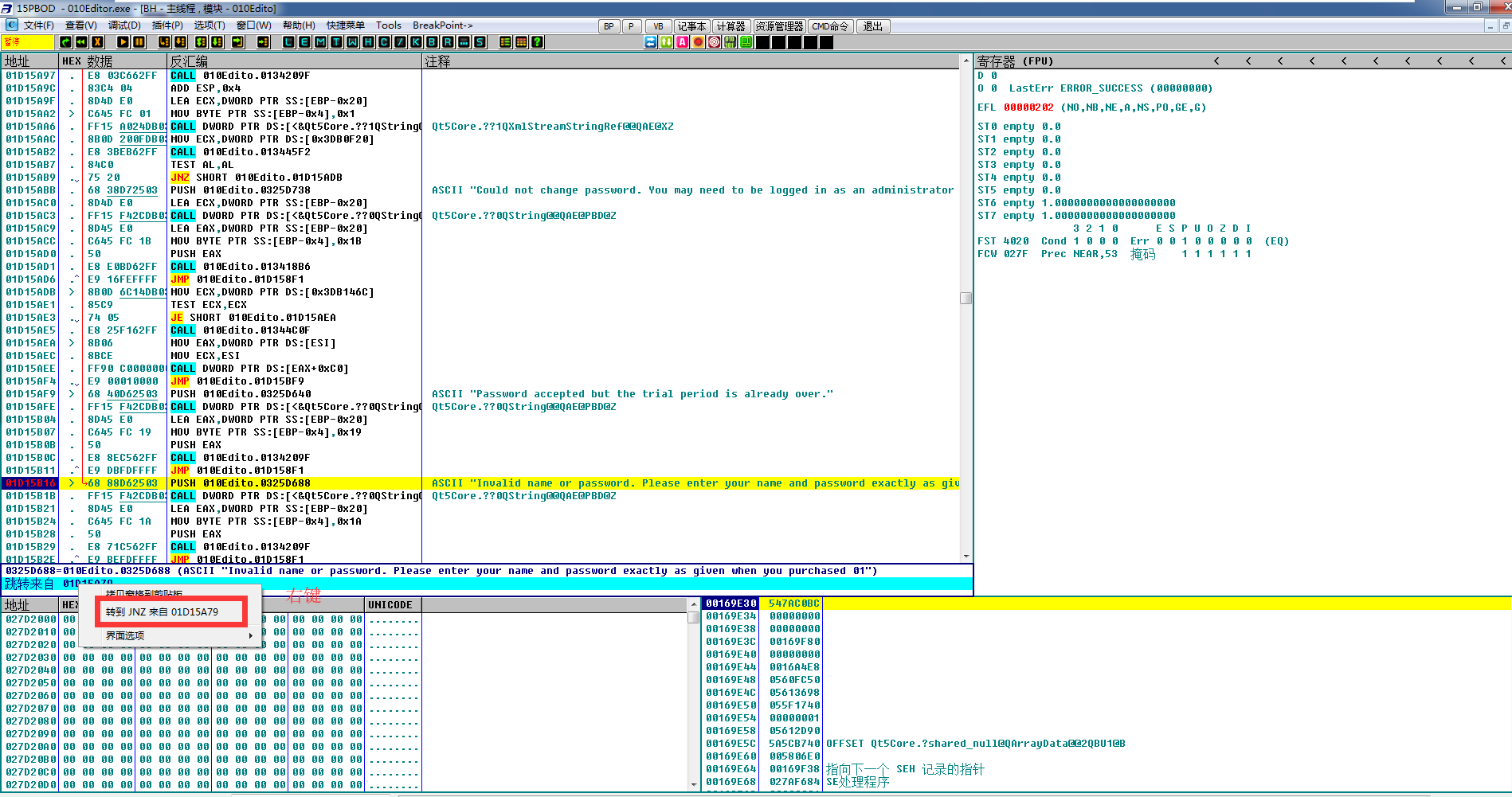1512x797 pixels.
Task: Open the CPU window with C icon
Action: tap(384, 42)
